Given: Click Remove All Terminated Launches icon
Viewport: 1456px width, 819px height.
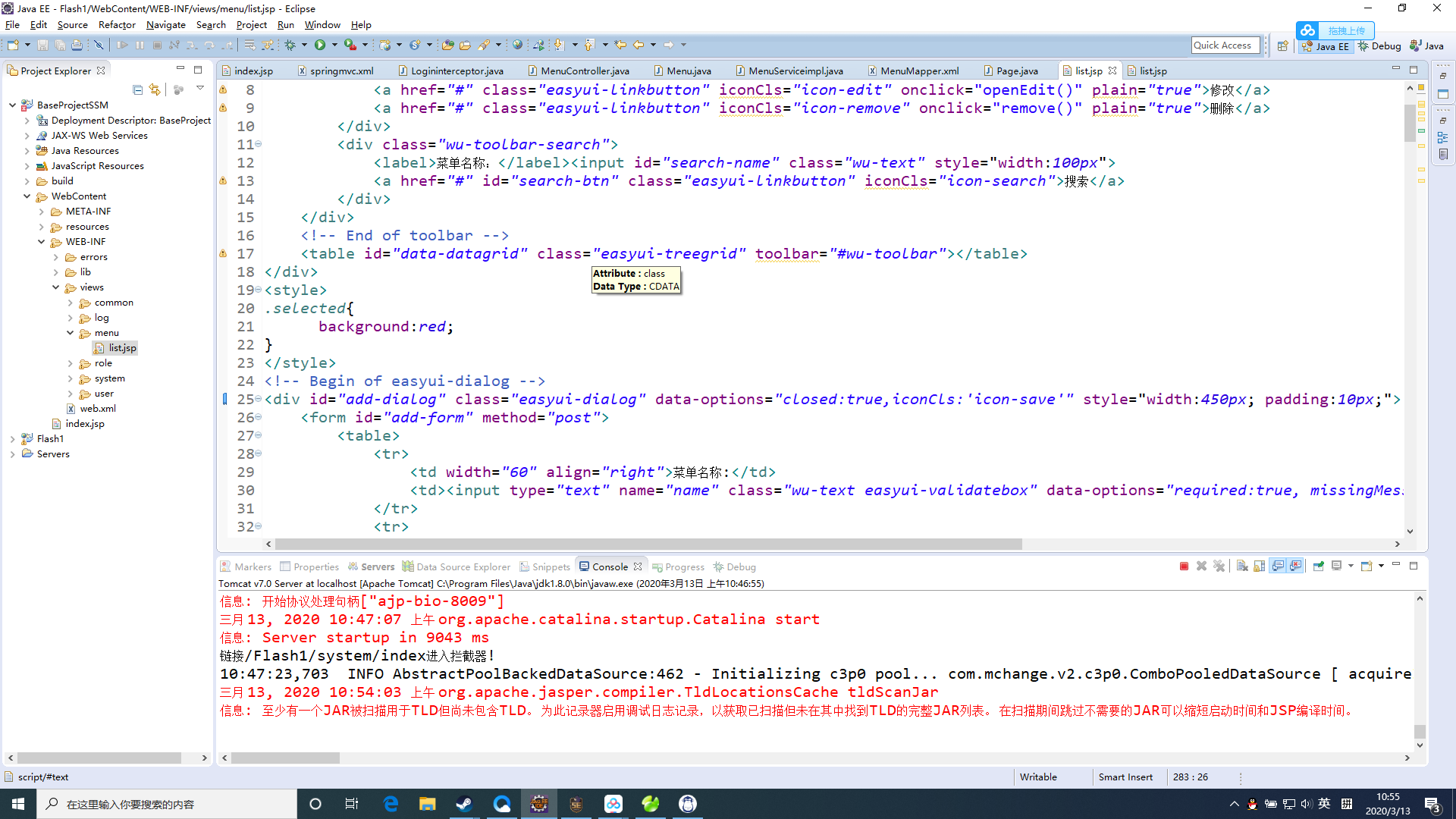Looking at the screenshot, I should click(1219, 566).
